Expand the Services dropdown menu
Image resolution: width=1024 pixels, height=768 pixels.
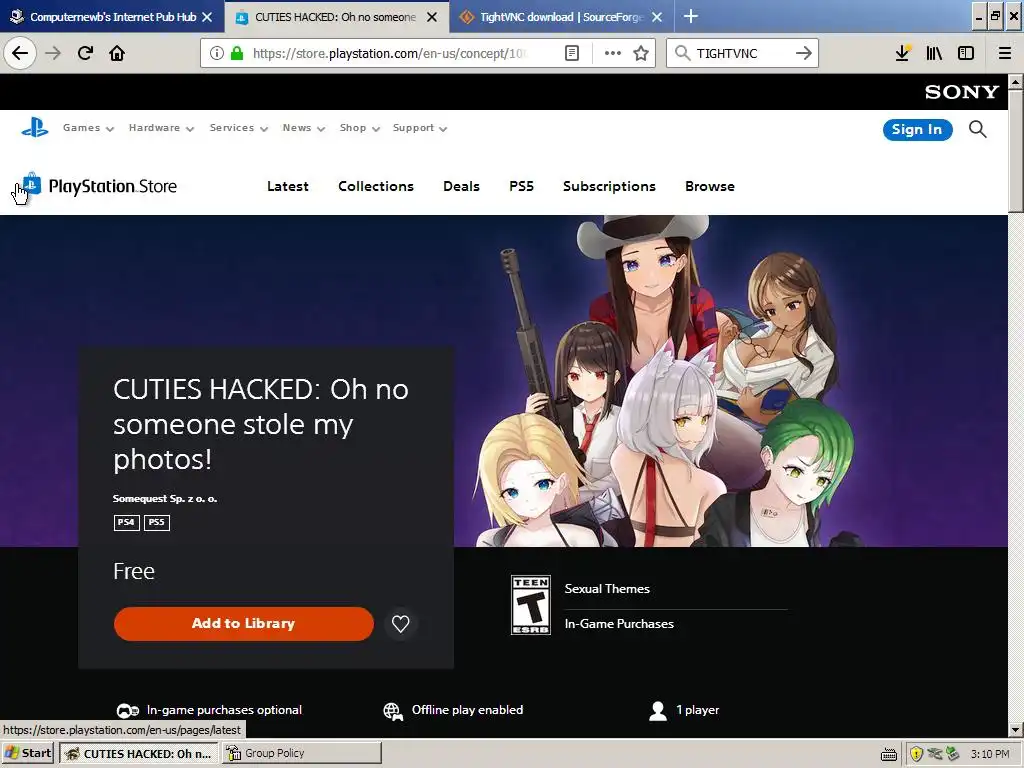(238, 128)
